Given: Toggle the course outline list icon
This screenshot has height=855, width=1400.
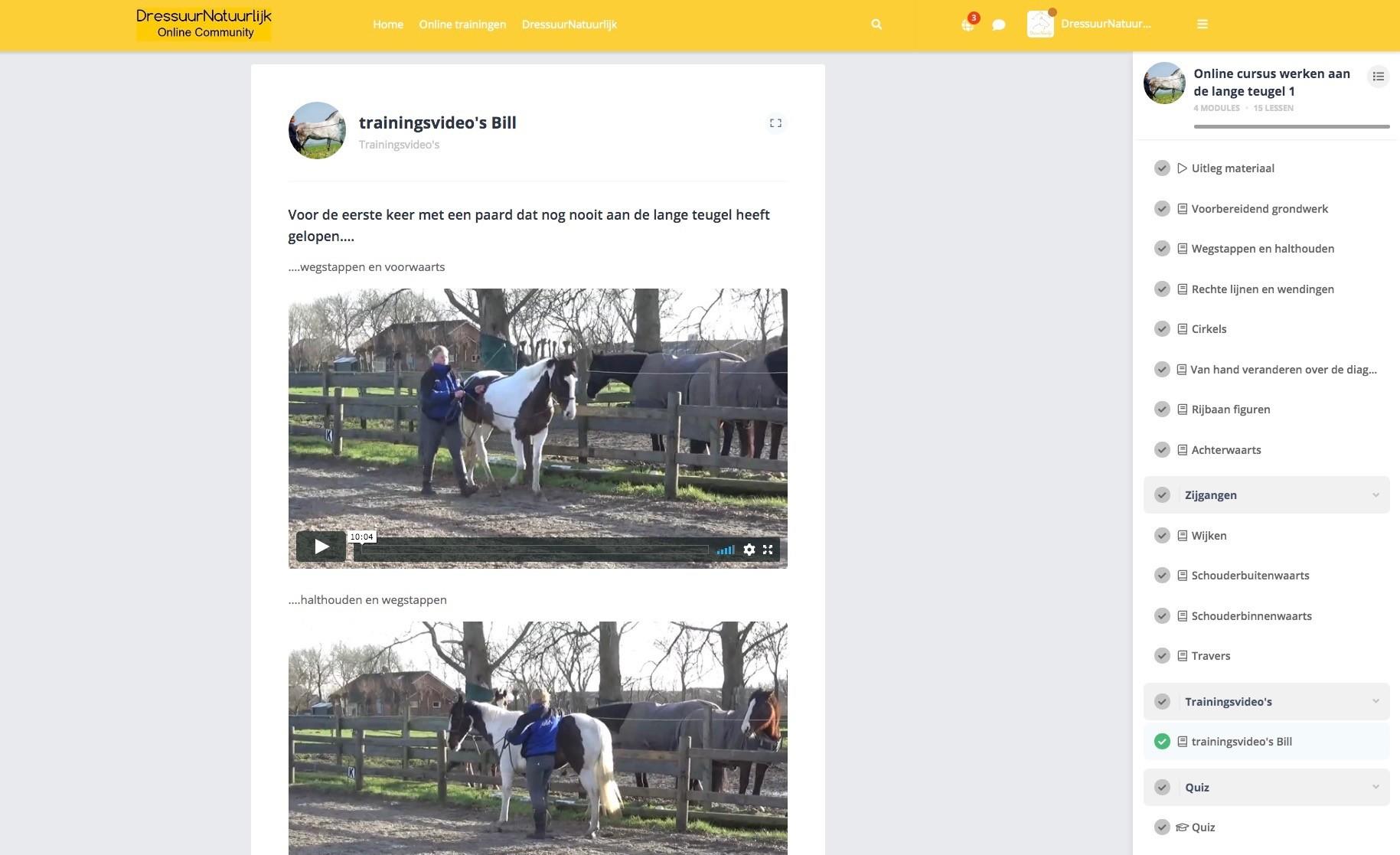Looking at the screenshot, I should point(1378,77).
